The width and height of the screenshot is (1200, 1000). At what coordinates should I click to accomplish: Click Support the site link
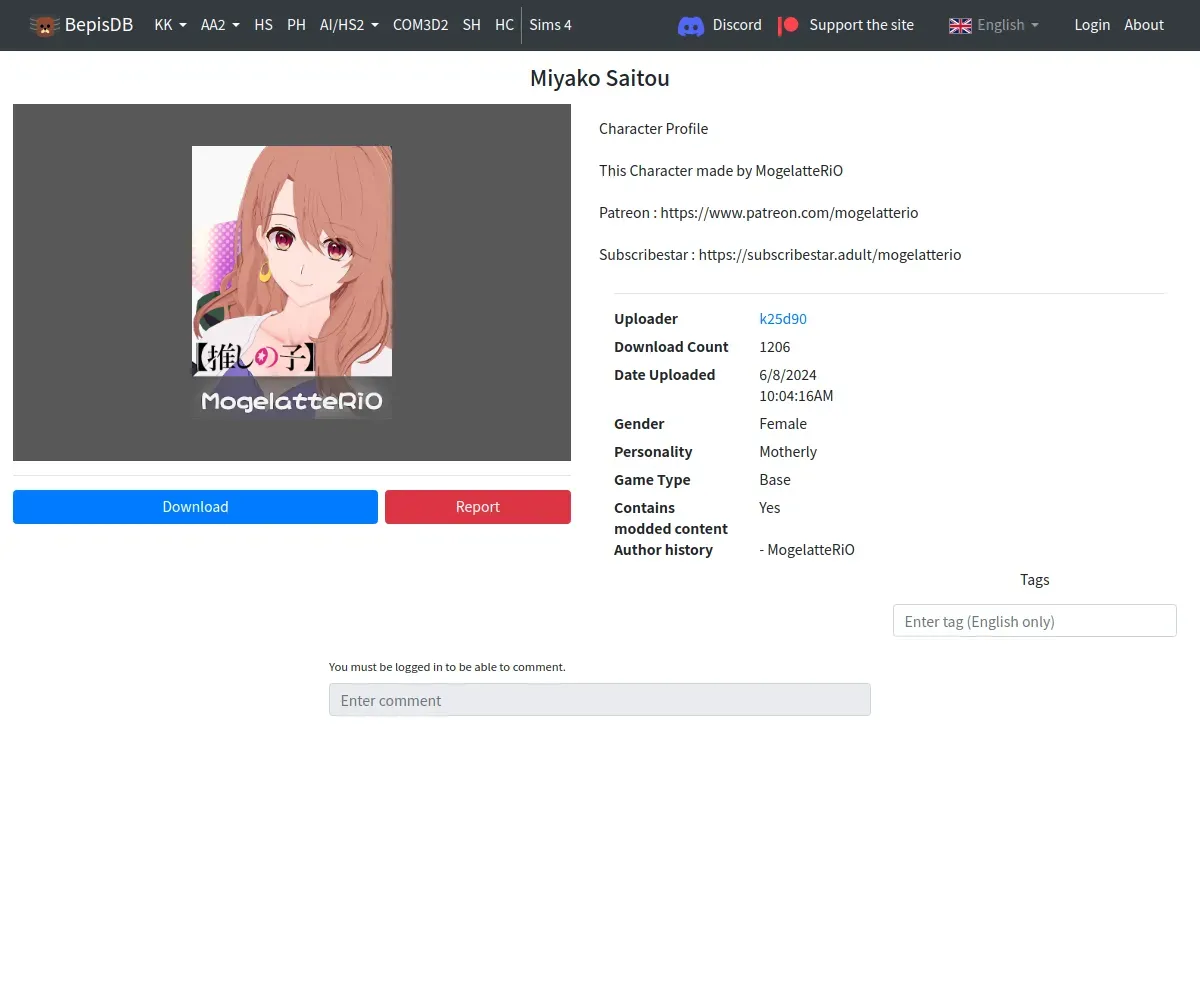(x=861, y=25)
